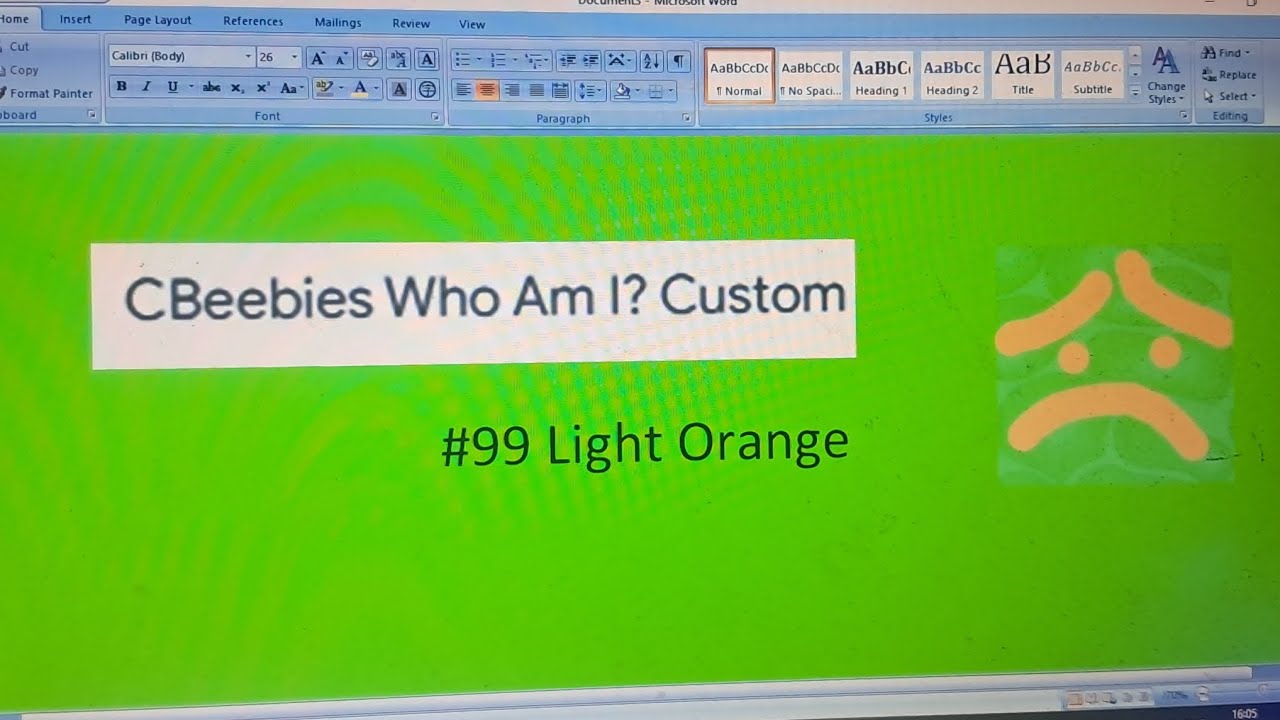Align text left
This screenshot has width=1280, height=720.
pos(463,91)
